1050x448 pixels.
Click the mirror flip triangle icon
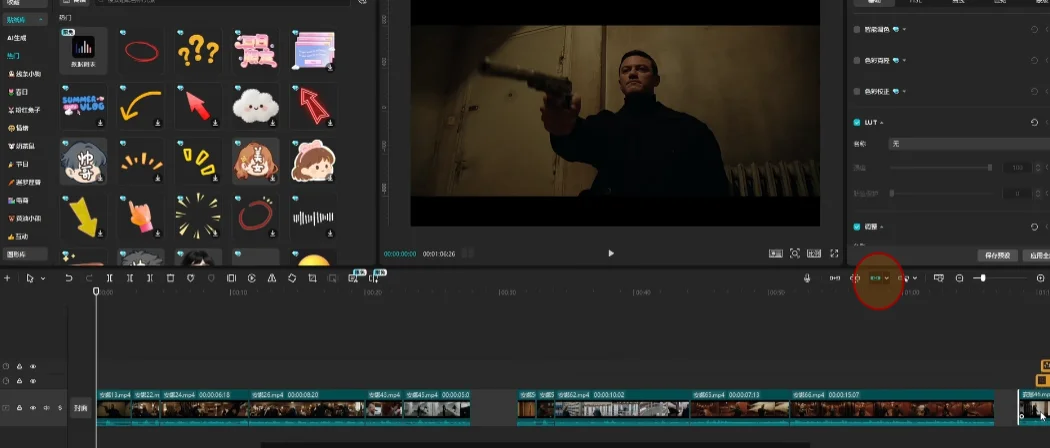tap(272, 278)
